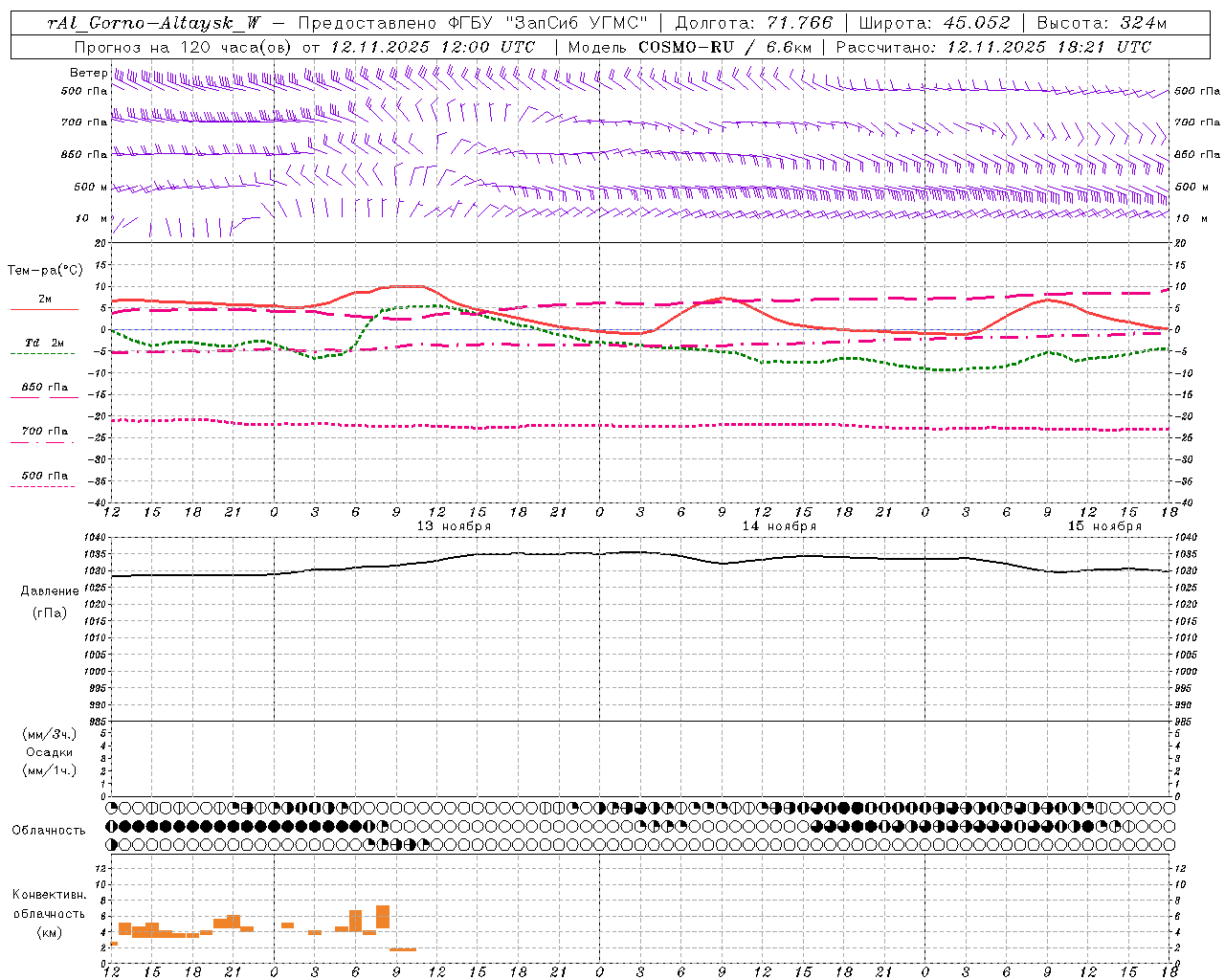Click the (мм/3ч.) precipitation unit label

click(50, 735)
